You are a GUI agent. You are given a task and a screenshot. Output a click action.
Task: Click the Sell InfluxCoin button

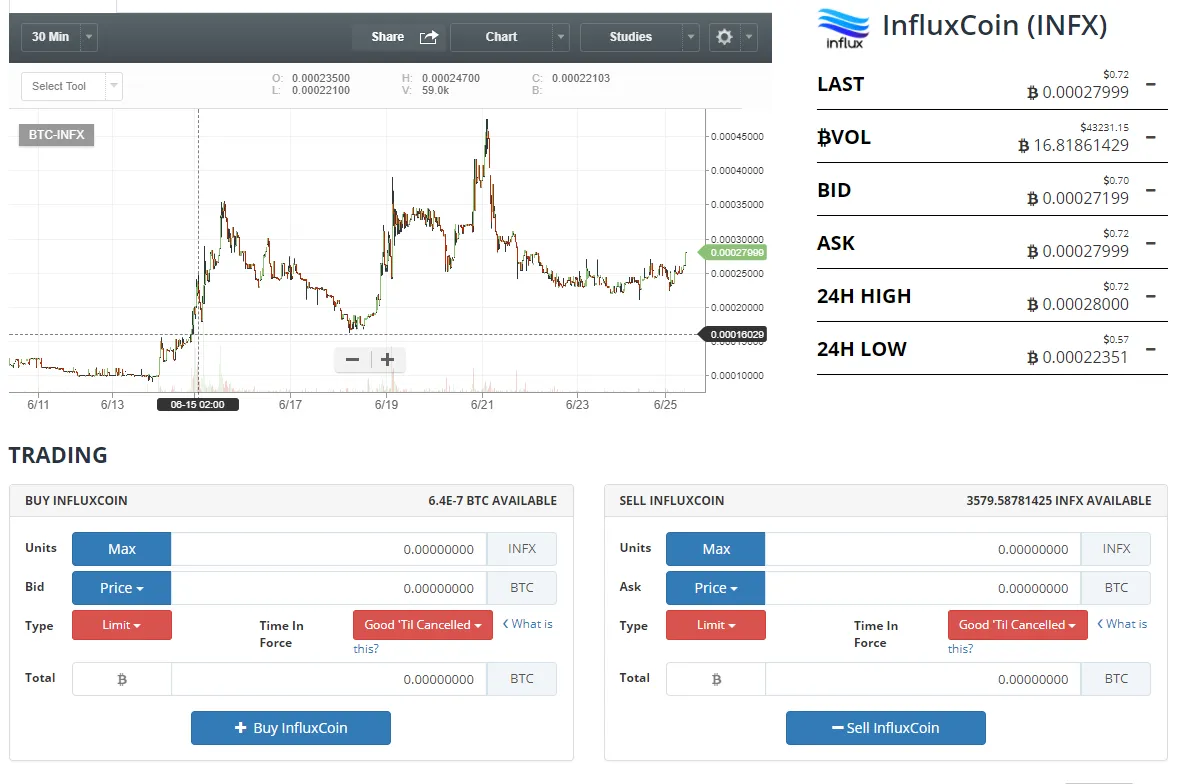[x=886, y=727]
